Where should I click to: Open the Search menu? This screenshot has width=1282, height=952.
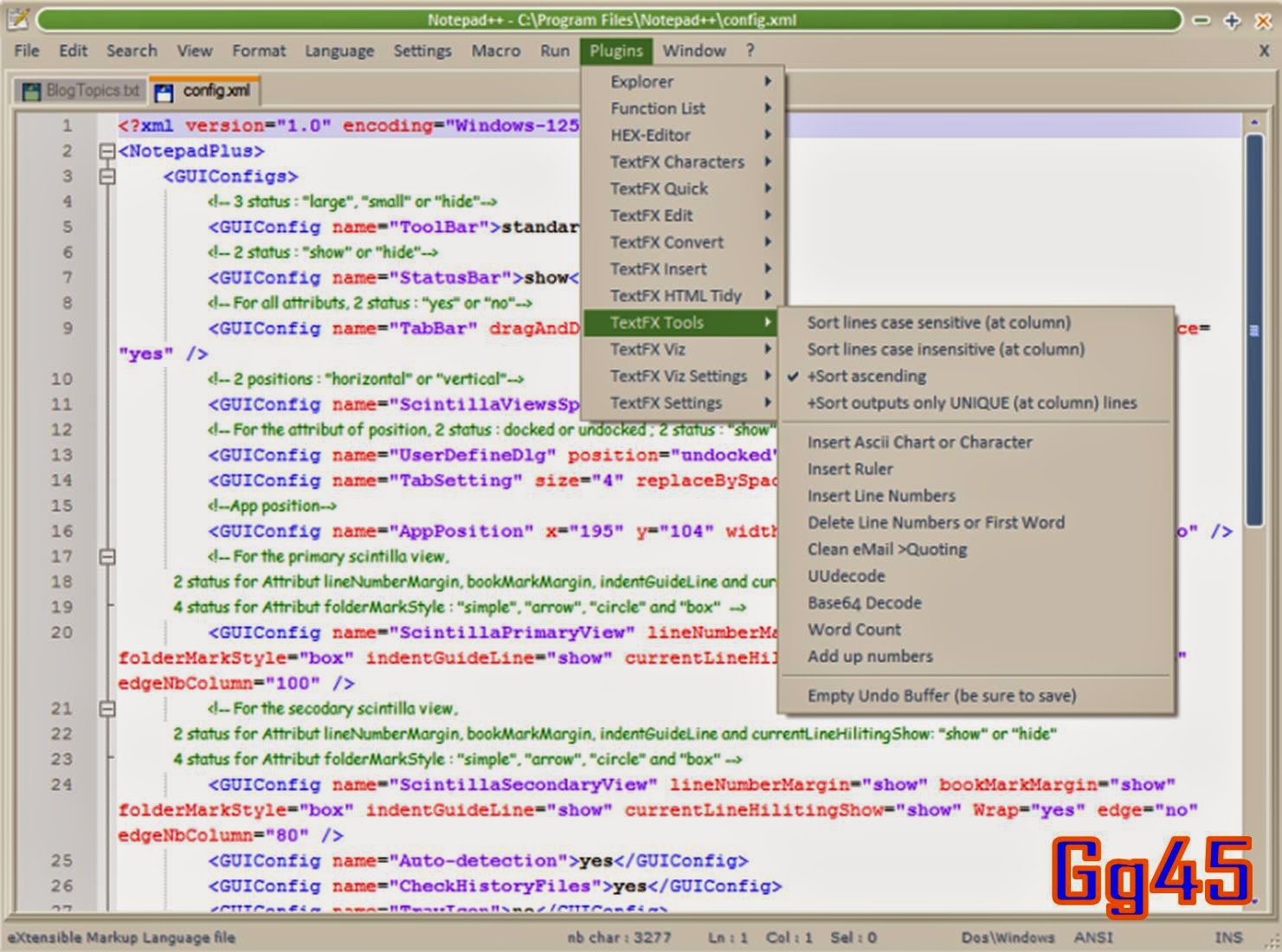point(132,51)
